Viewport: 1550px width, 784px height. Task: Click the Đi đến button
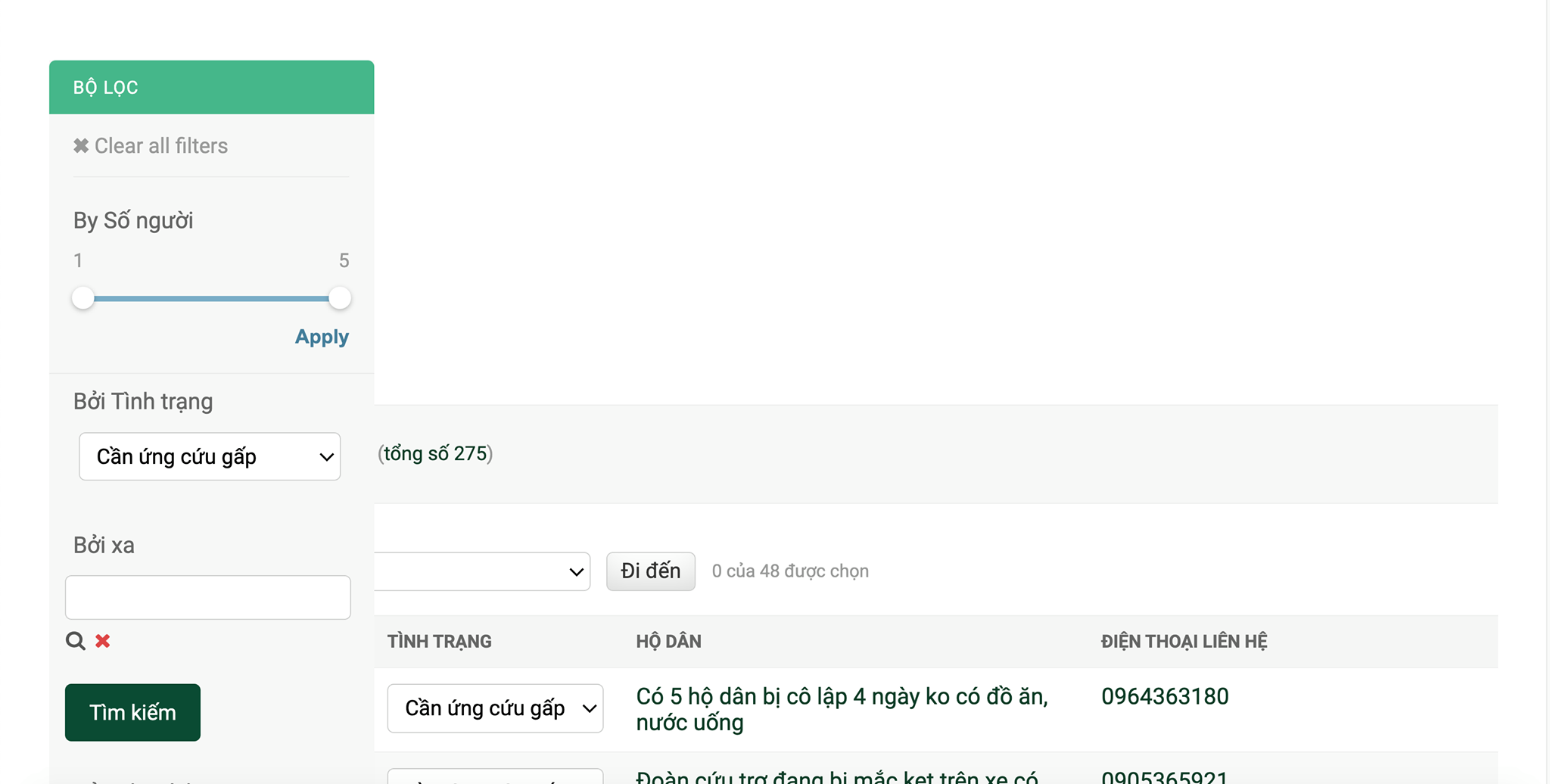click(x=651, y=571)
